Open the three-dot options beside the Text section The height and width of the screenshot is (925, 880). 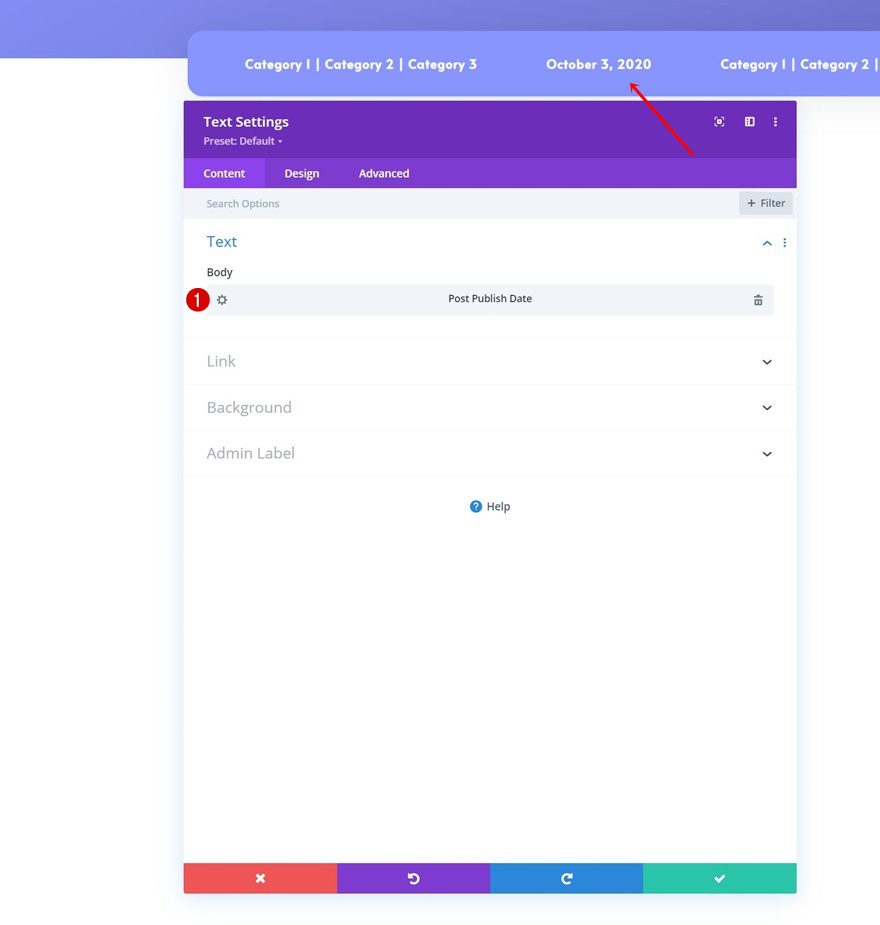[784, 242]
